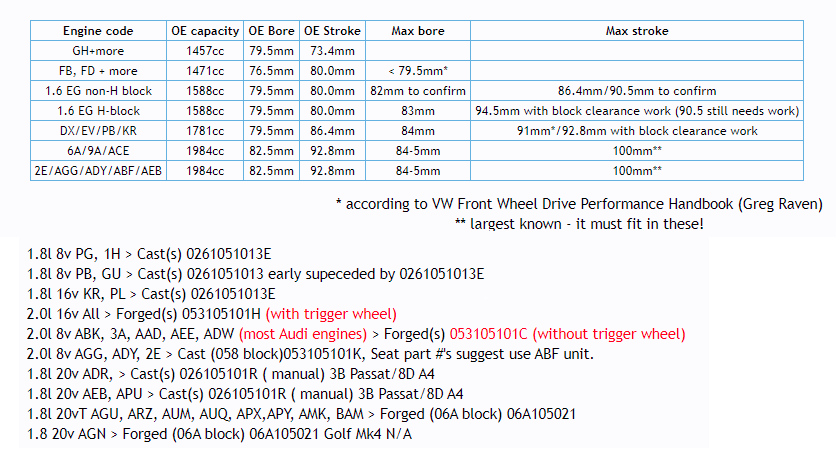This screenshot has height=451, width=837.
Task: Click the '73.4mm' stroke cell
Action: point(332,51)
